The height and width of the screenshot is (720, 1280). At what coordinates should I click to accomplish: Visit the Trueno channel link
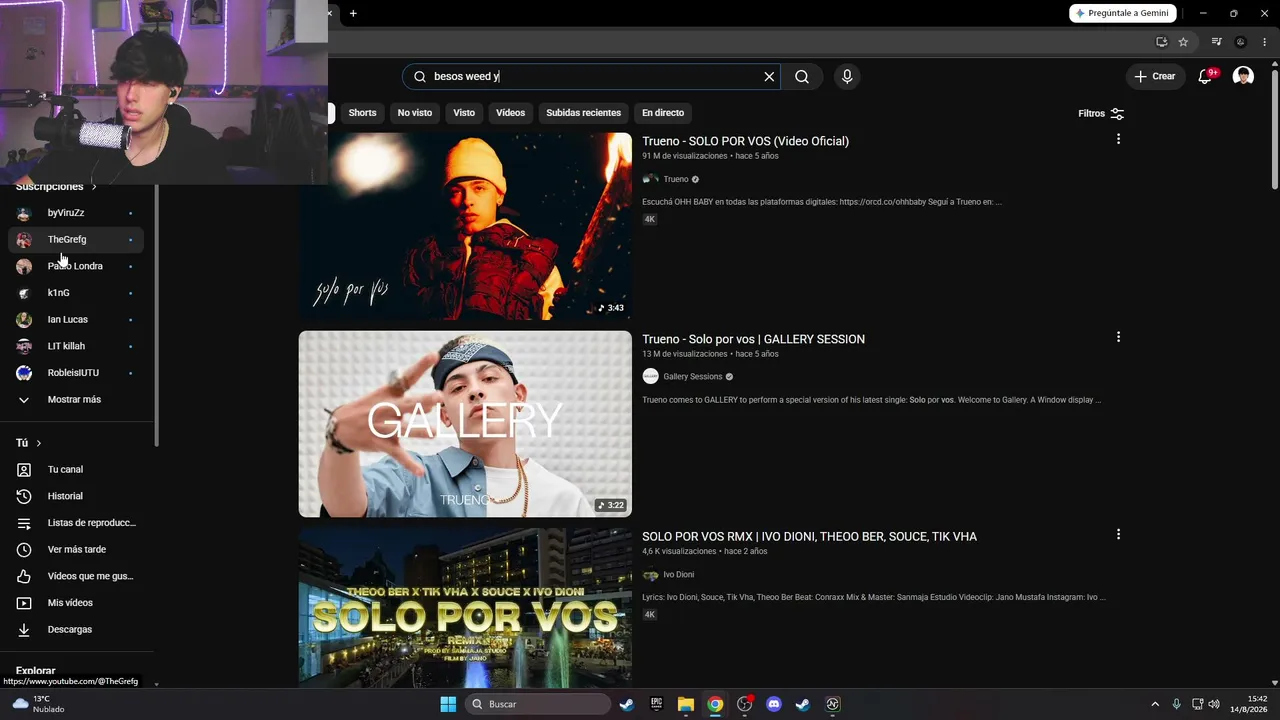point(676,179)
